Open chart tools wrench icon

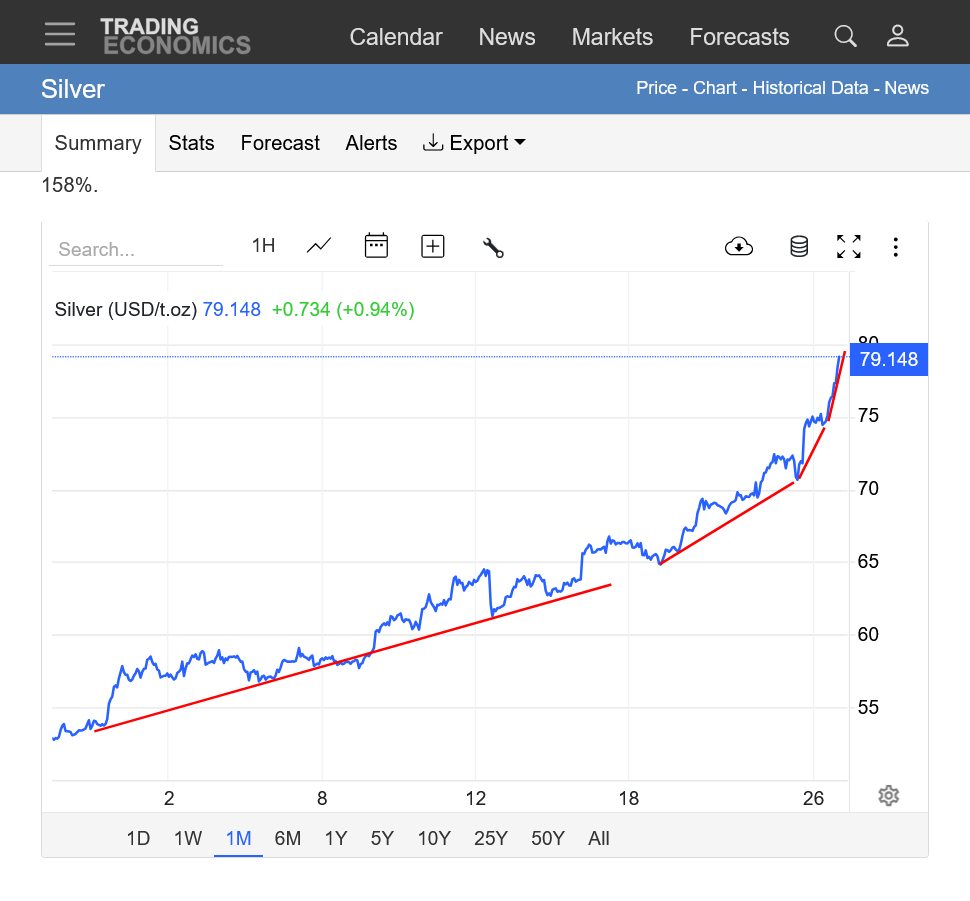click(492, 247)
